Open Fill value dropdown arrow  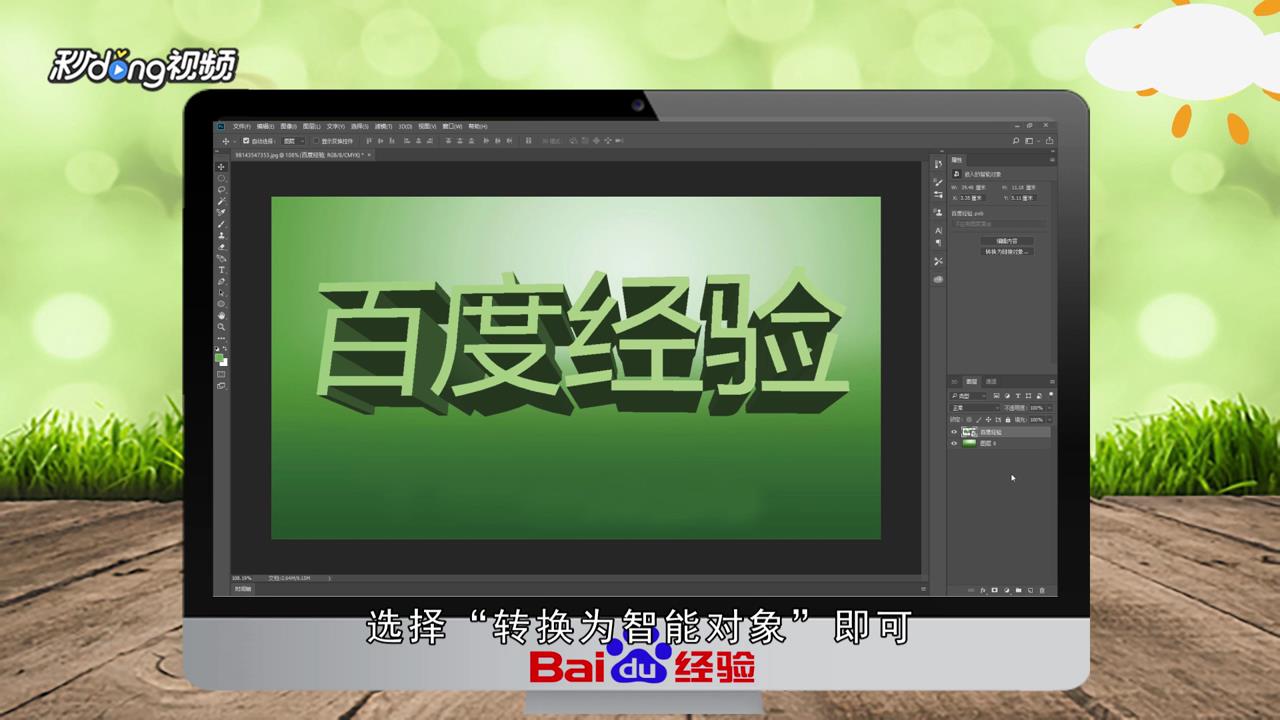1050,420
